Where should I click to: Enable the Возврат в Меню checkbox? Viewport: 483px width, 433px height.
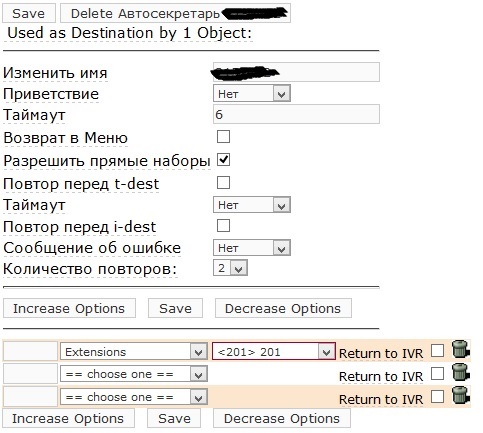(223, 136)
